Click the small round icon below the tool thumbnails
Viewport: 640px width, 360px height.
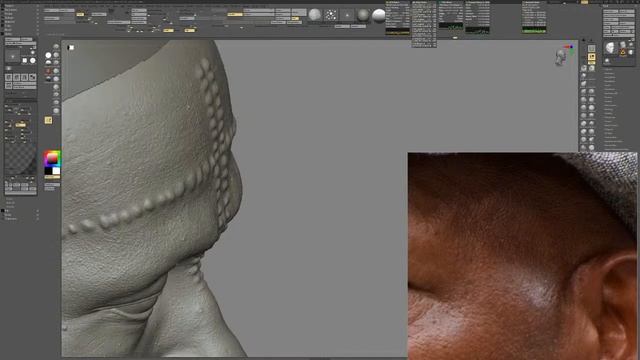(x=607, y=61)
